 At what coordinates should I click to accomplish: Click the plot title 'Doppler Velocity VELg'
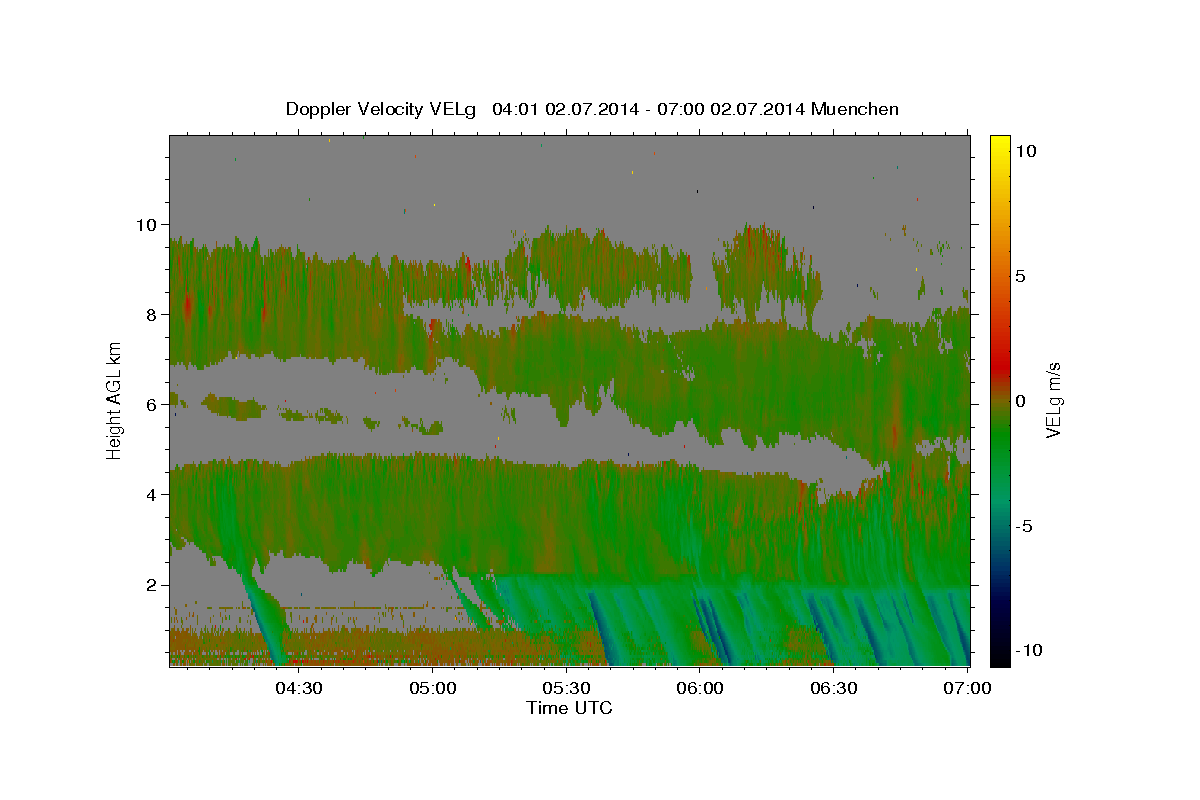pyautogui.click(x=383, y=109)
